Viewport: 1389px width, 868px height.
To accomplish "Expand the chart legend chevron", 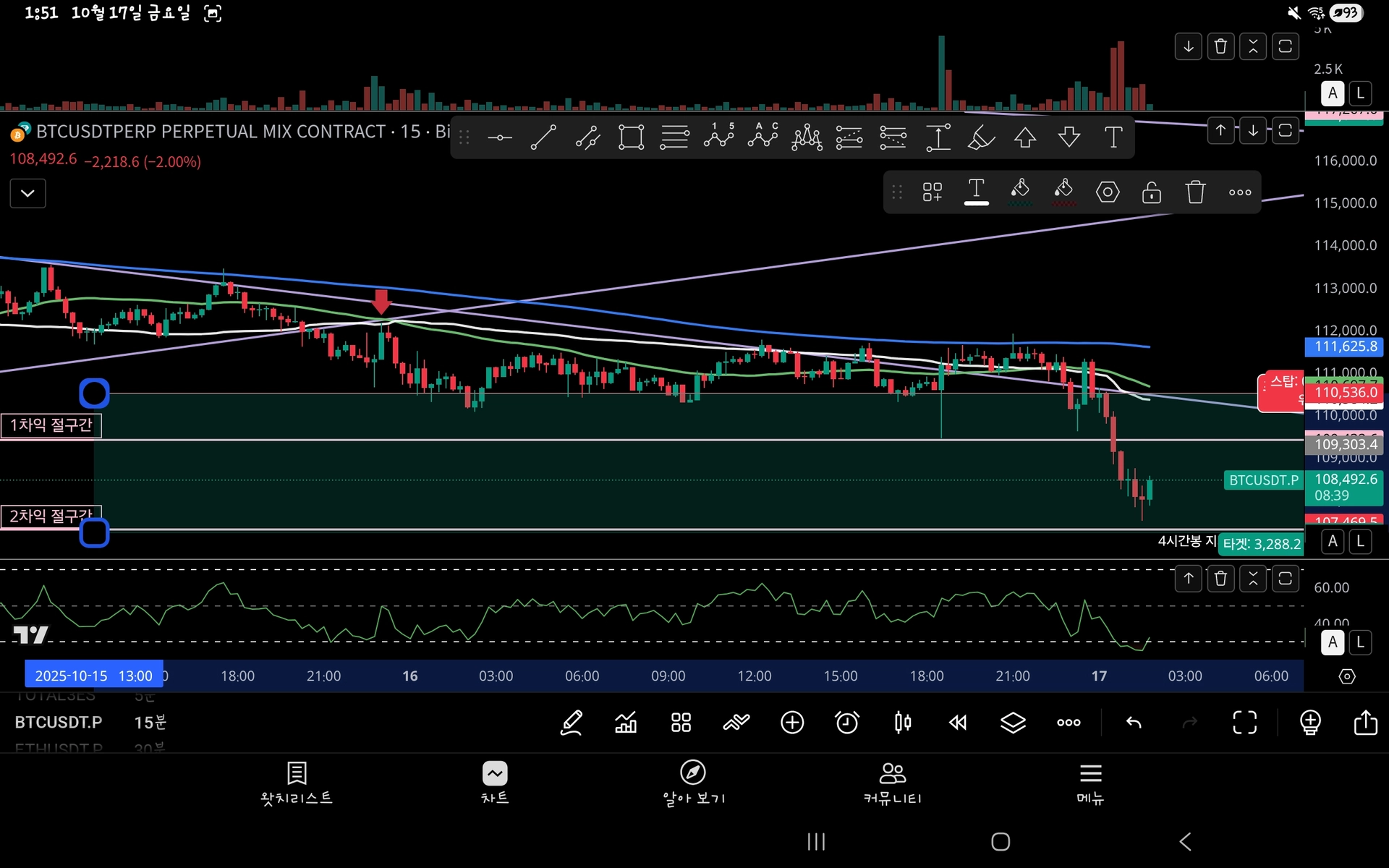I will tap(27, 193).
